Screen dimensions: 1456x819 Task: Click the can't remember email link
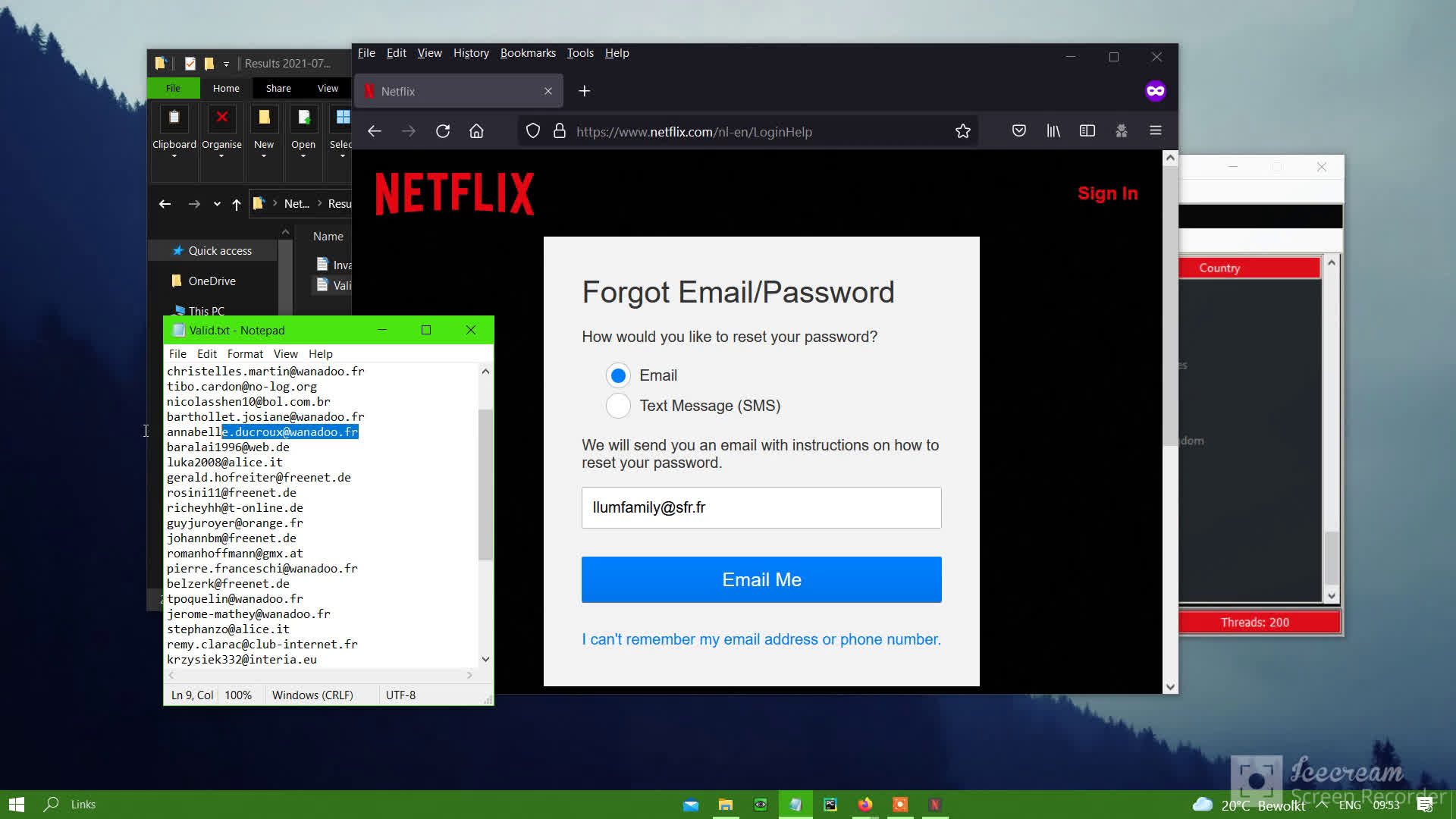pos(761,639)
